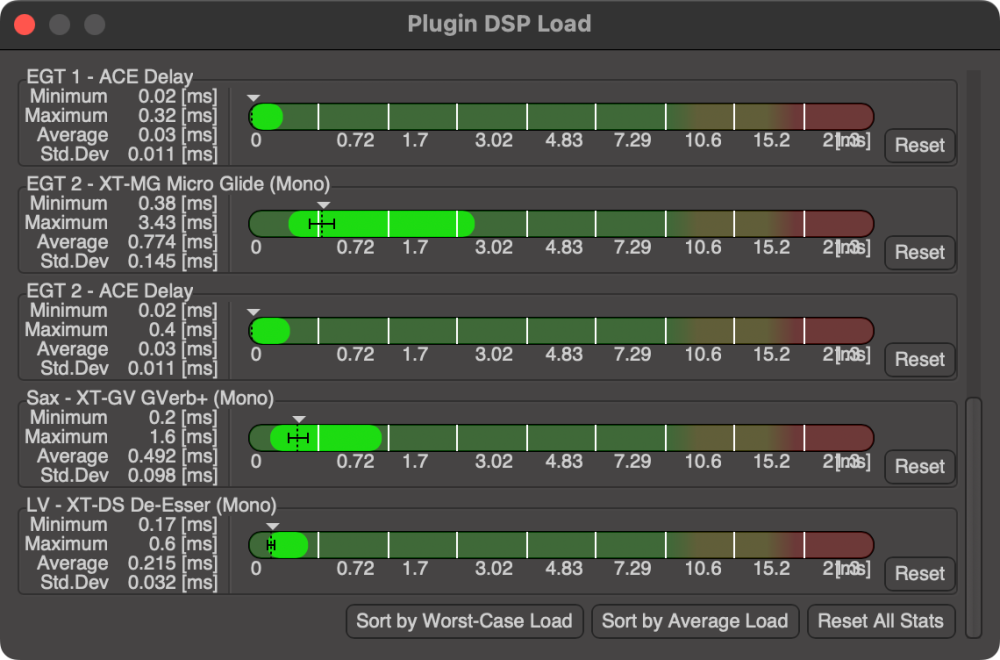Screen dimensions: 1000x660
Task: Click Reset All Stats button
Action: [881, 621]
